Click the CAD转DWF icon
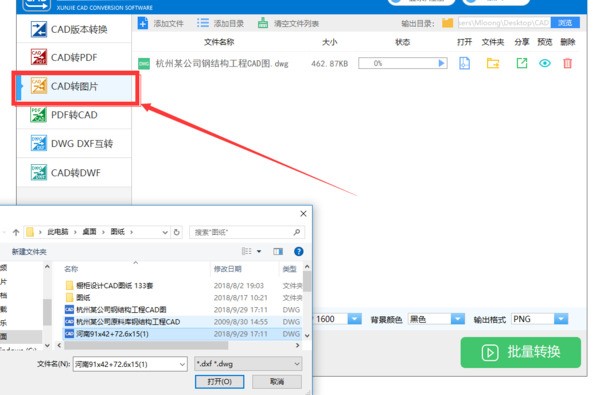Viewport: 600px width, 395px height. coord(39,172)
